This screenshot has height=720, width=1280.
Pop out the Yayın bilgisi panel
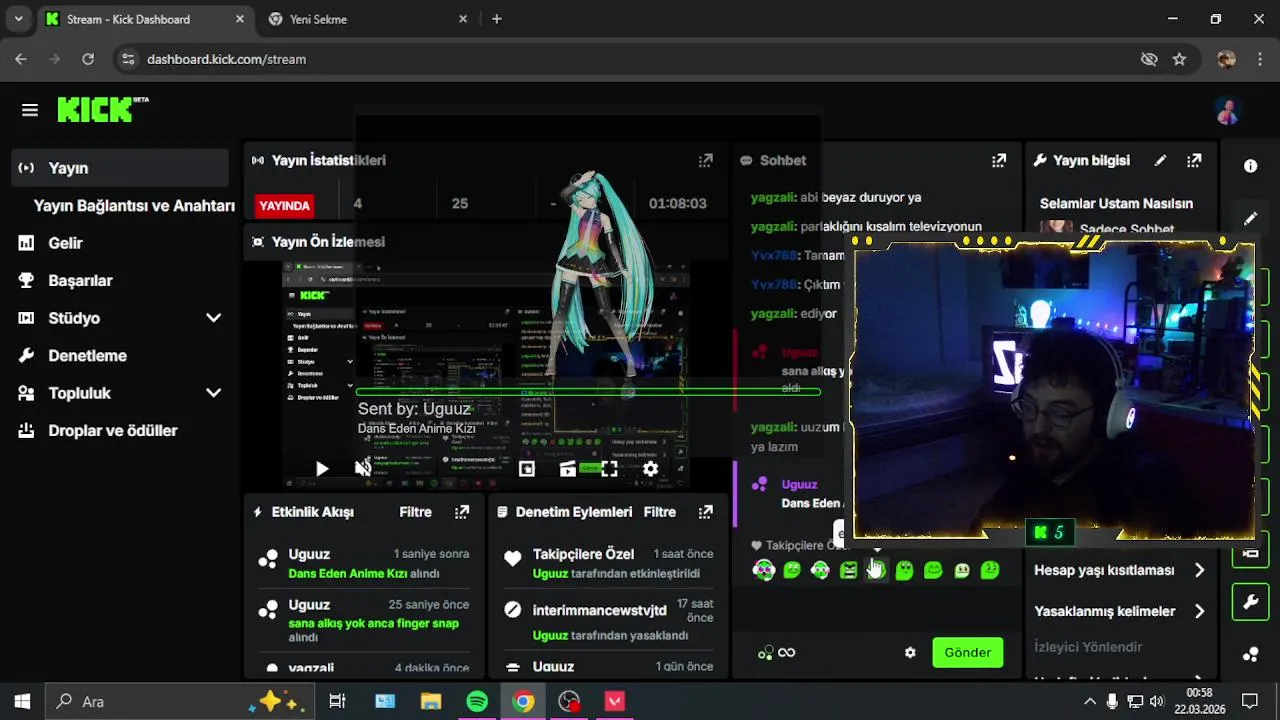point(1194,160)
